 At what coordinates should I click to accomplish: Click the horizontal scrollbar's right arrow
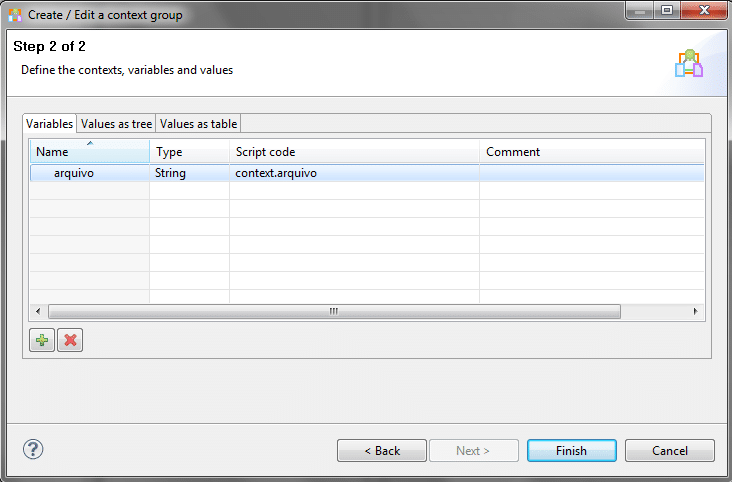[696, 311]
